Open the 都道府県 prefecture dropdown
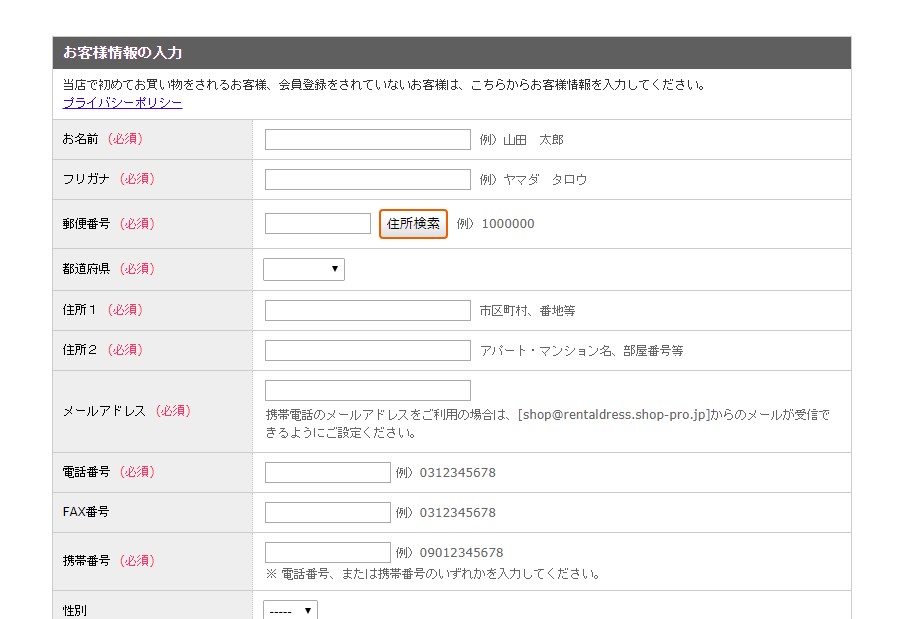 point(303,269)
